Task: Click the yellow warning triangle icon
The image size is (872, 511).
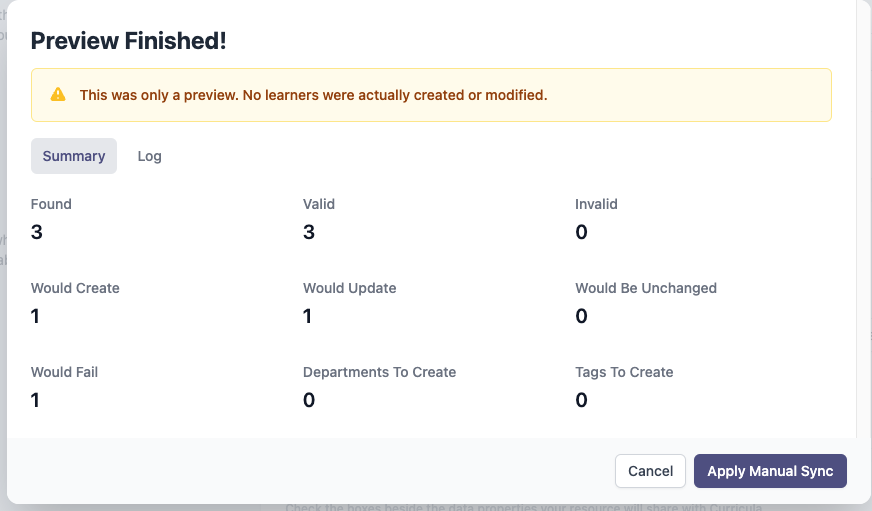Action: pyautogui.click(x=58, y=95)
